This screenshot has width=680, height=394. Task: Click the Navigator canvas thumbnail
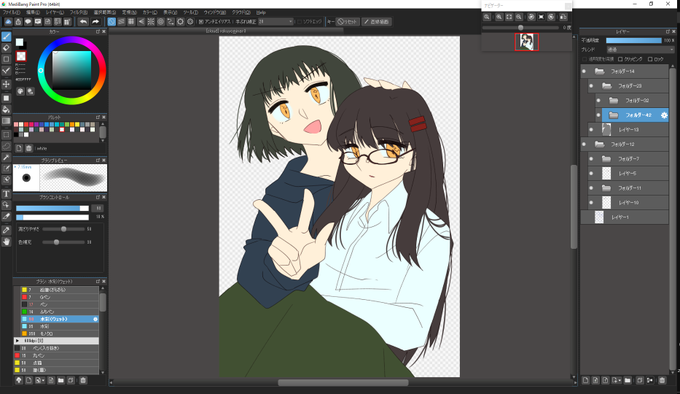(x=526, y=42)
